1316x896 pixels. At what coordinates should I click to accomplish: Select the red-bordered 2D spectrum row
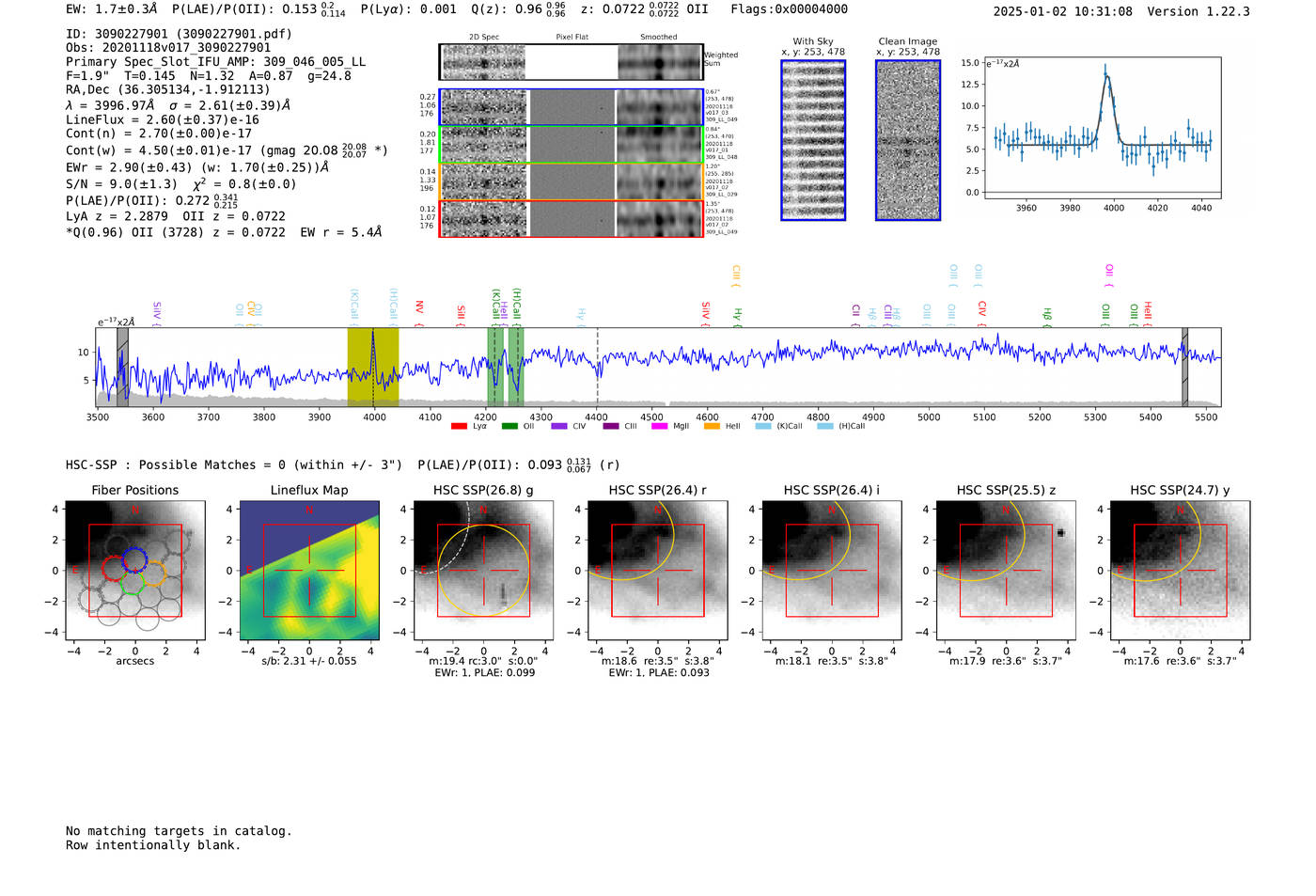(572, 218)
